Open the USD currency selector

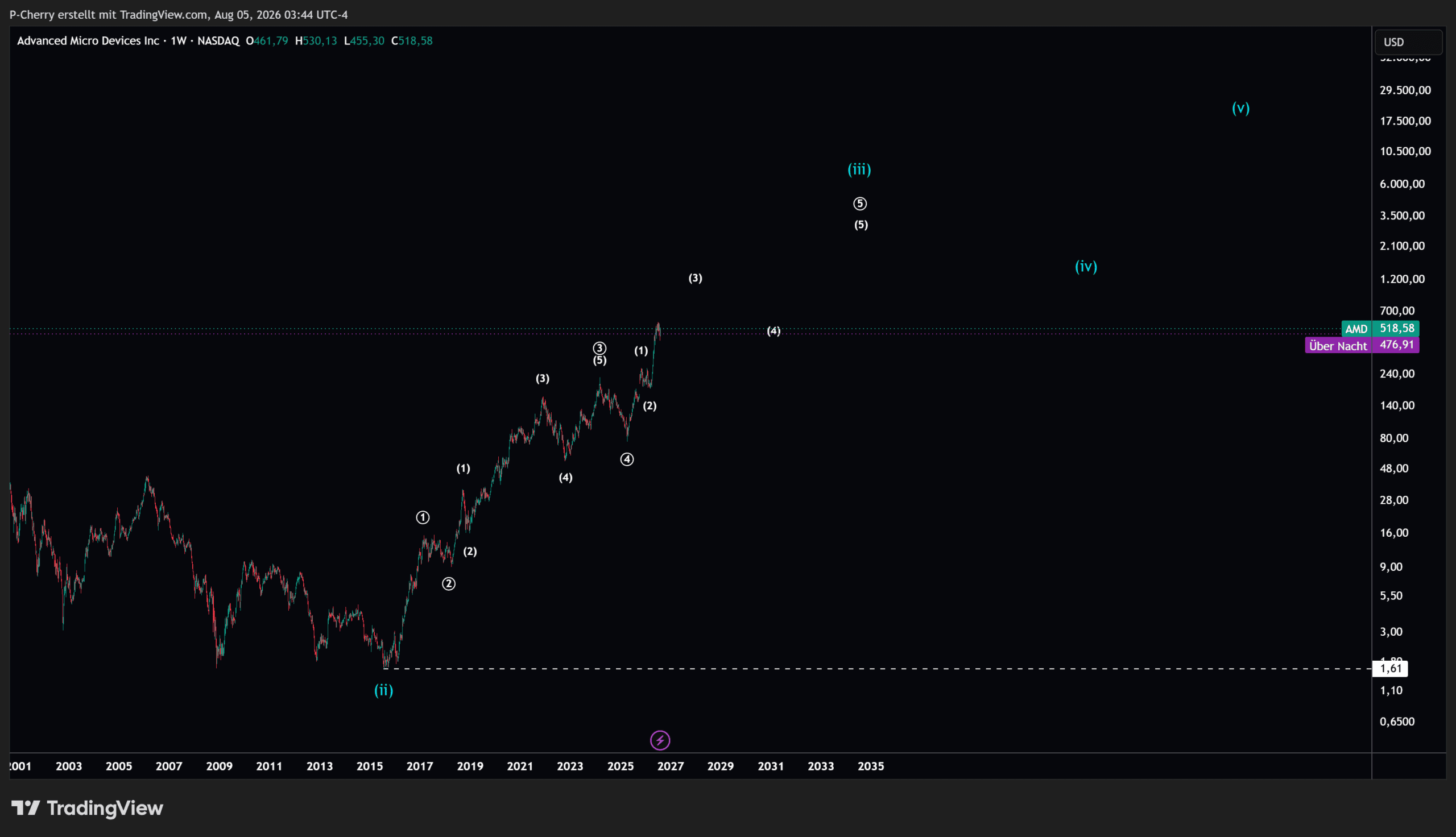pos(1408,42)
